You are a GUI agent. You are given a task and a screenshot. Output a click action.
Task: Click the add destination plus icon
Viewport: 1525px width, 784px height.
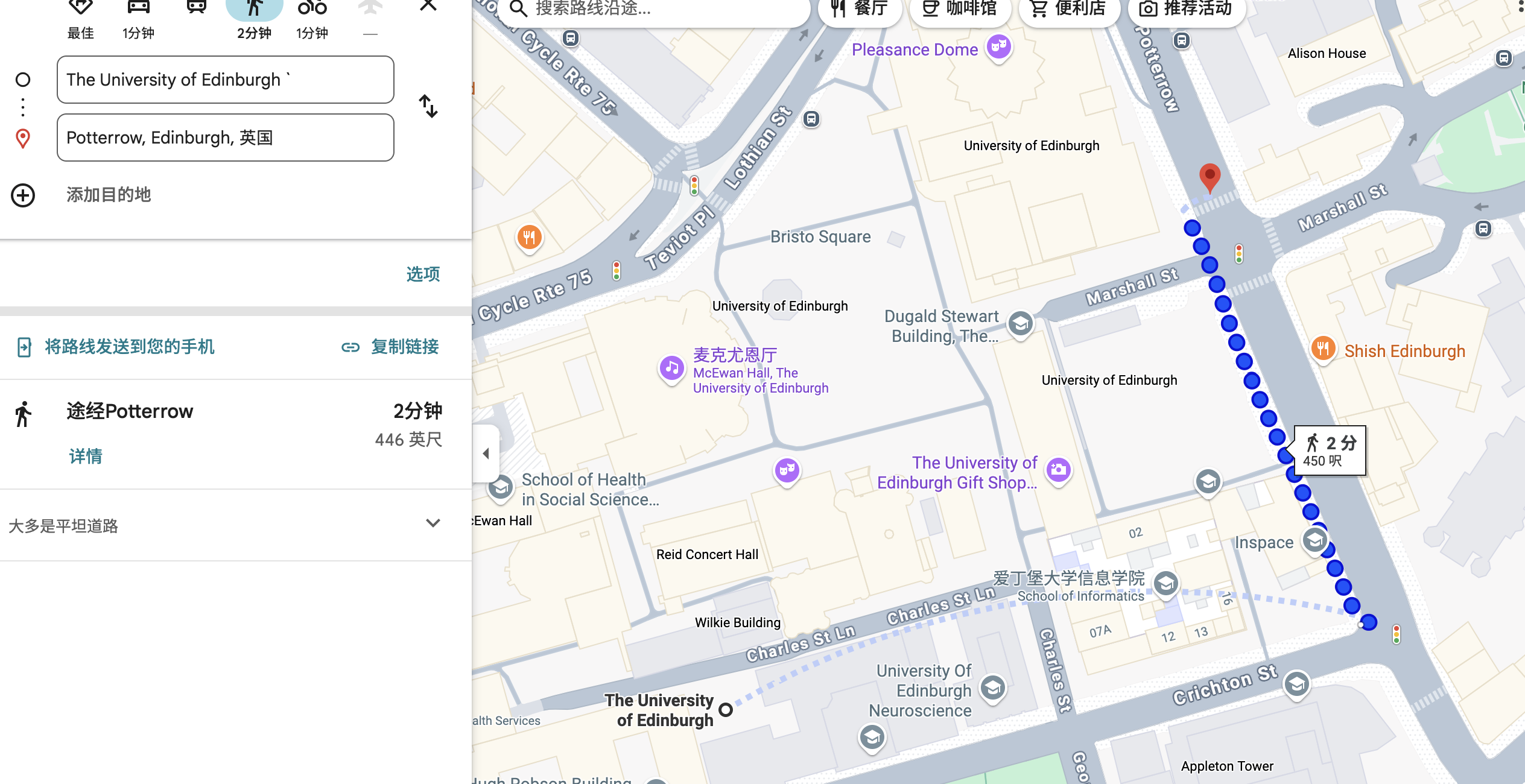pos(23,195)
